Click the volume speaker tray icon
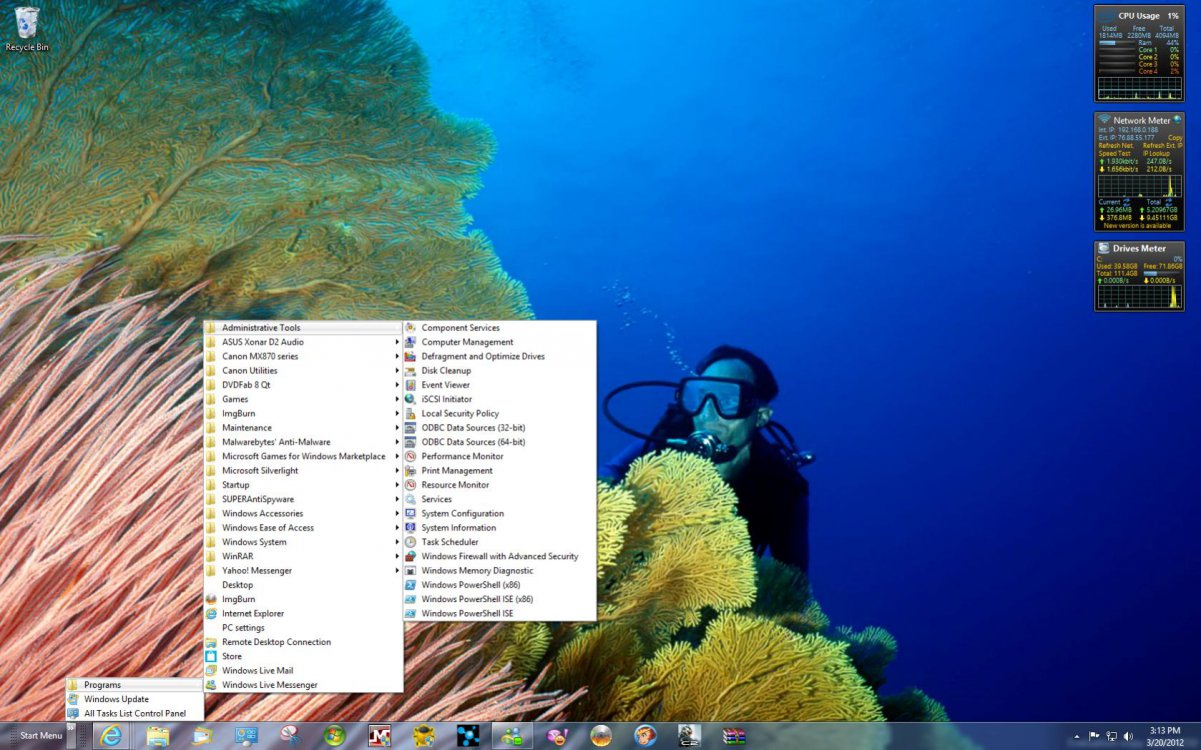1201x750 pixels. [1128, 736]
